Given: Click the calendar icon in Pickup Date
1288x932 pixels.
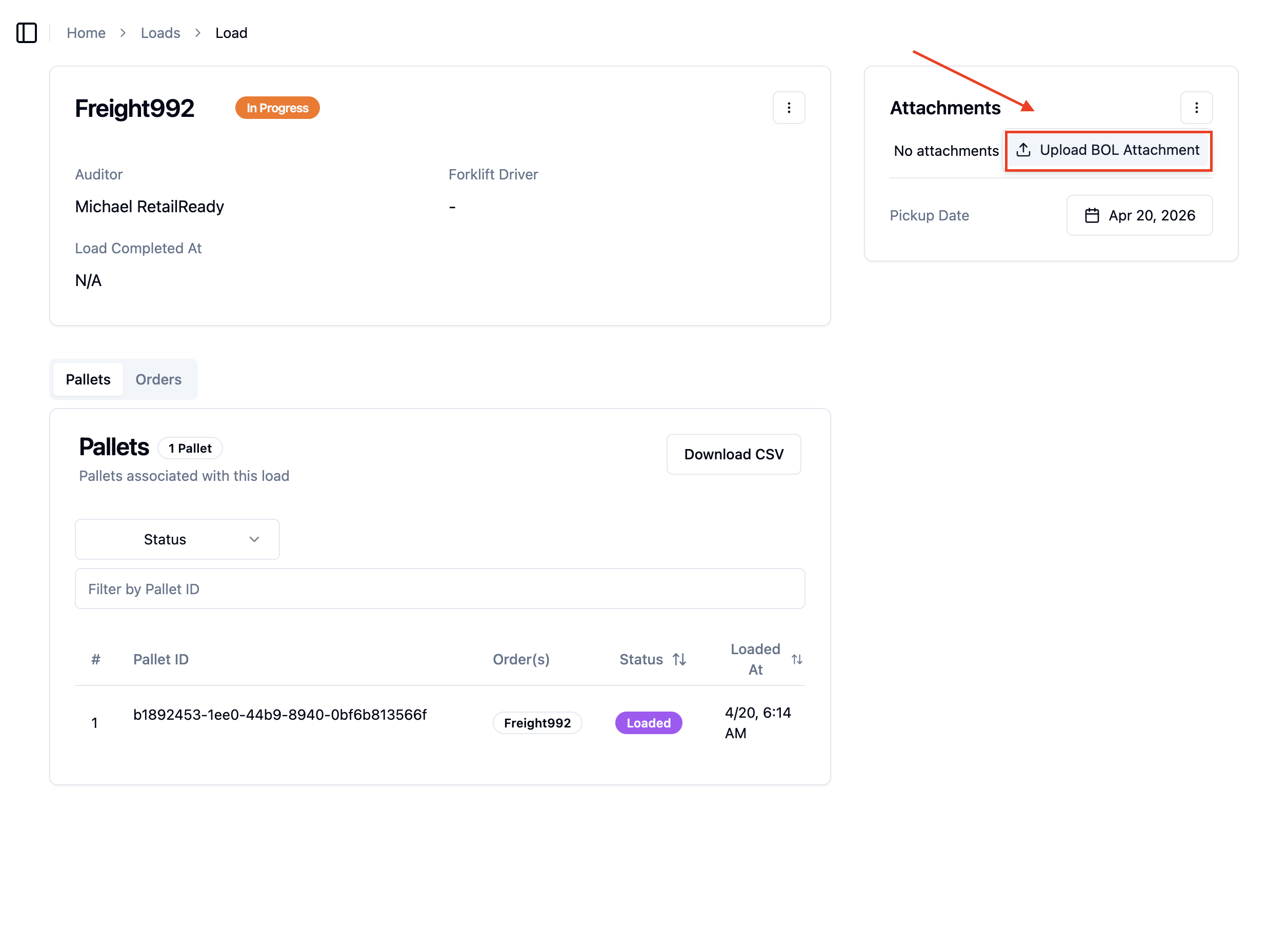Looking at the screenshot, I should pyautogui.click(x=1092, y=216).
